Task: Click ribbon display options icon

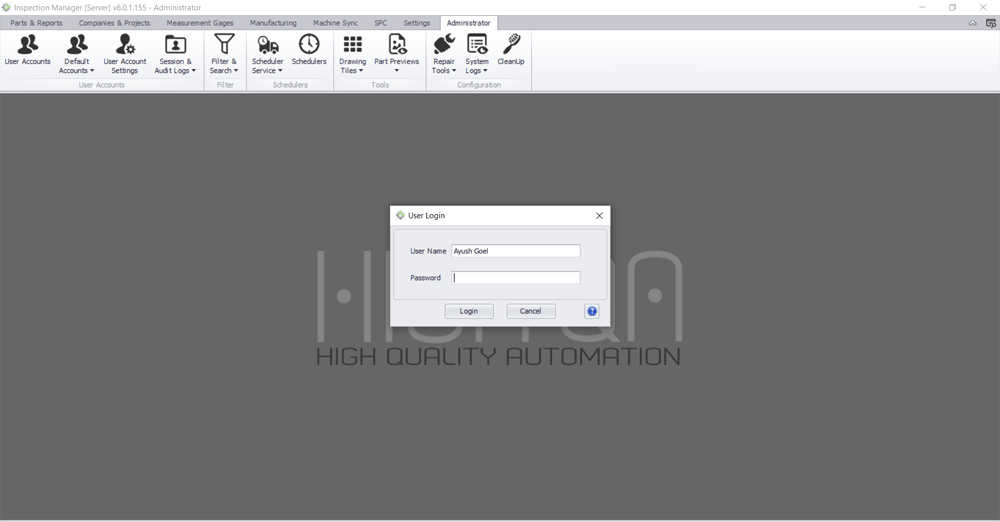Action: [990, 23]
